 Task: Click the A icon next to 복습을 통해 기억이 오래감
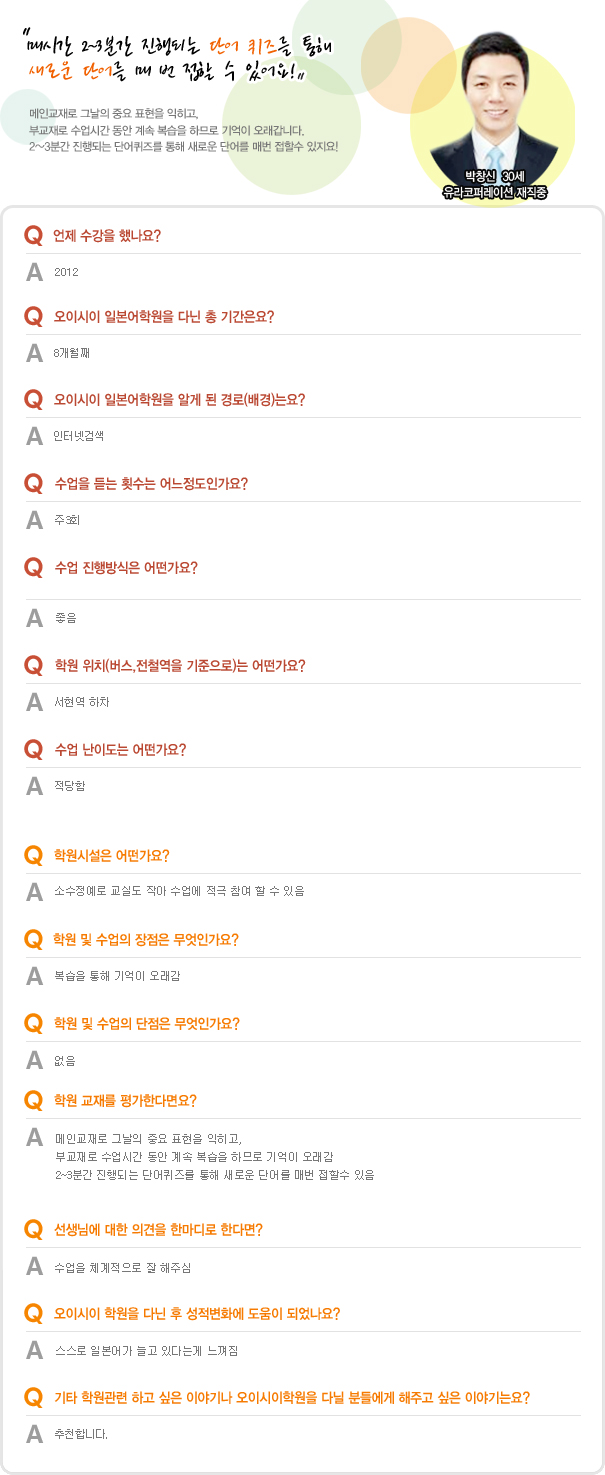click(x=34, y=975)
